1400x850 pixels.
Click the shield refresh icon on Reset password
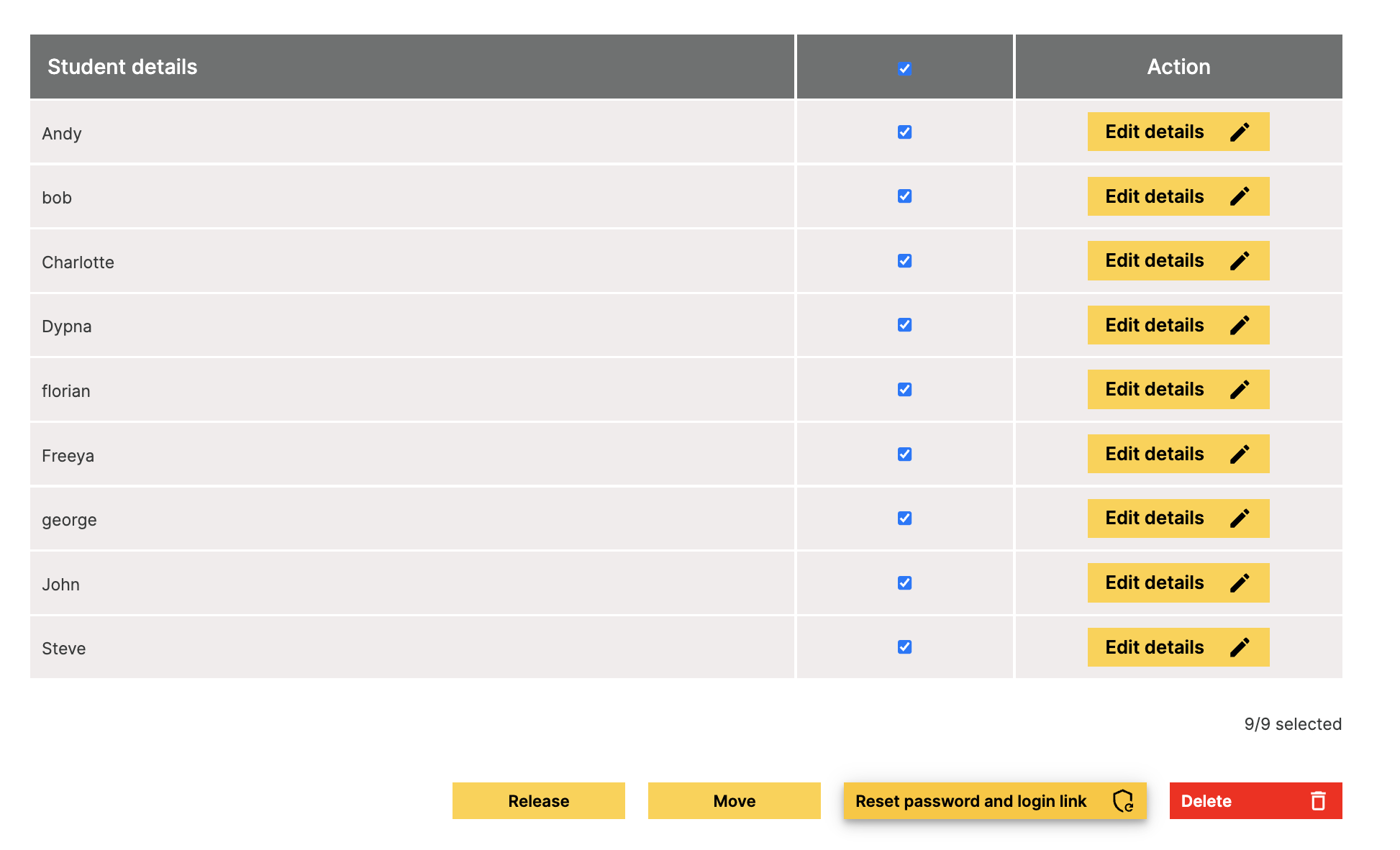point(1123,801)
